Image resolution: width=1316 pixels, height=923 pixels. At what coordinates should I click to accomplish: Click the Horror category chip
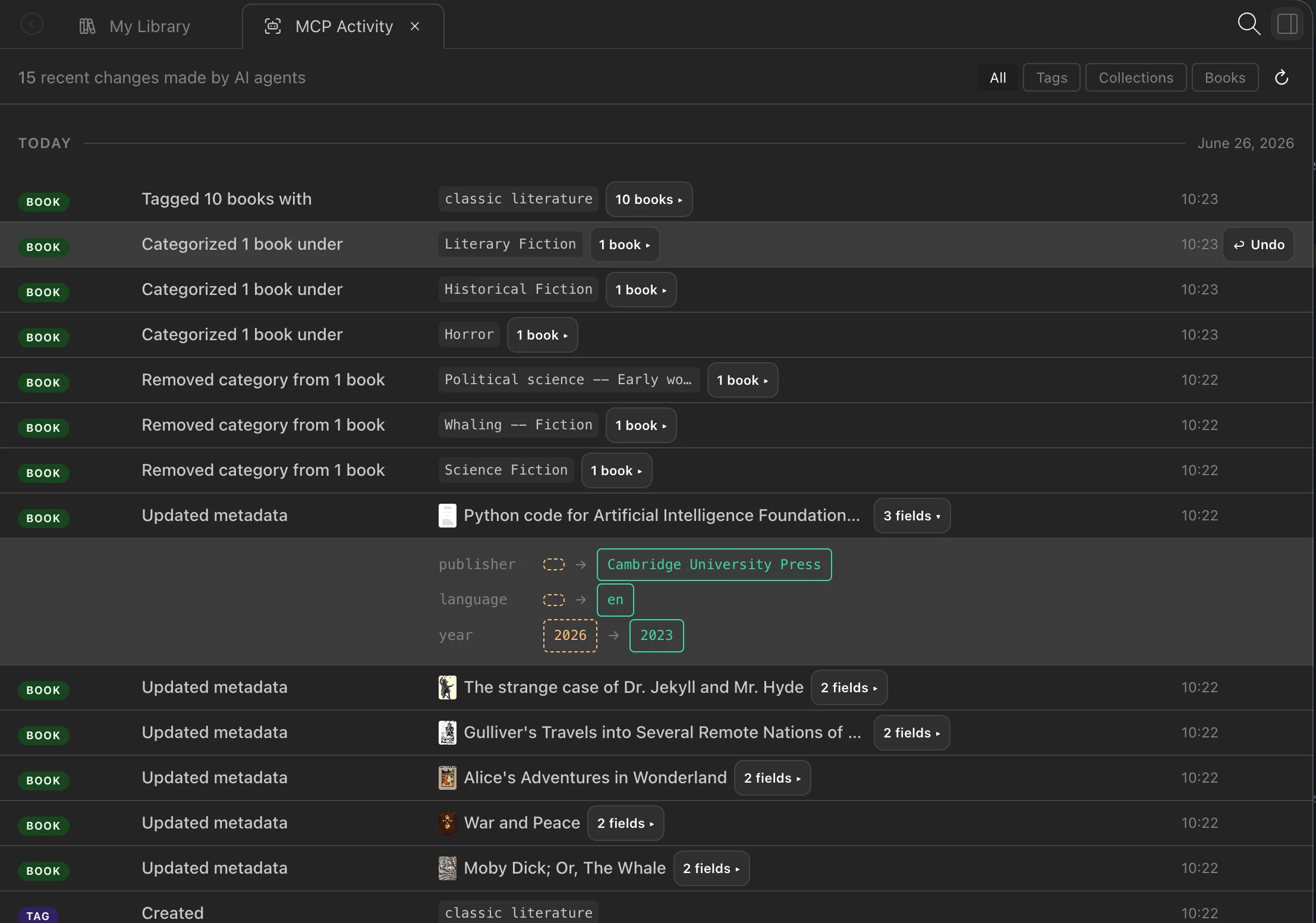470,334
